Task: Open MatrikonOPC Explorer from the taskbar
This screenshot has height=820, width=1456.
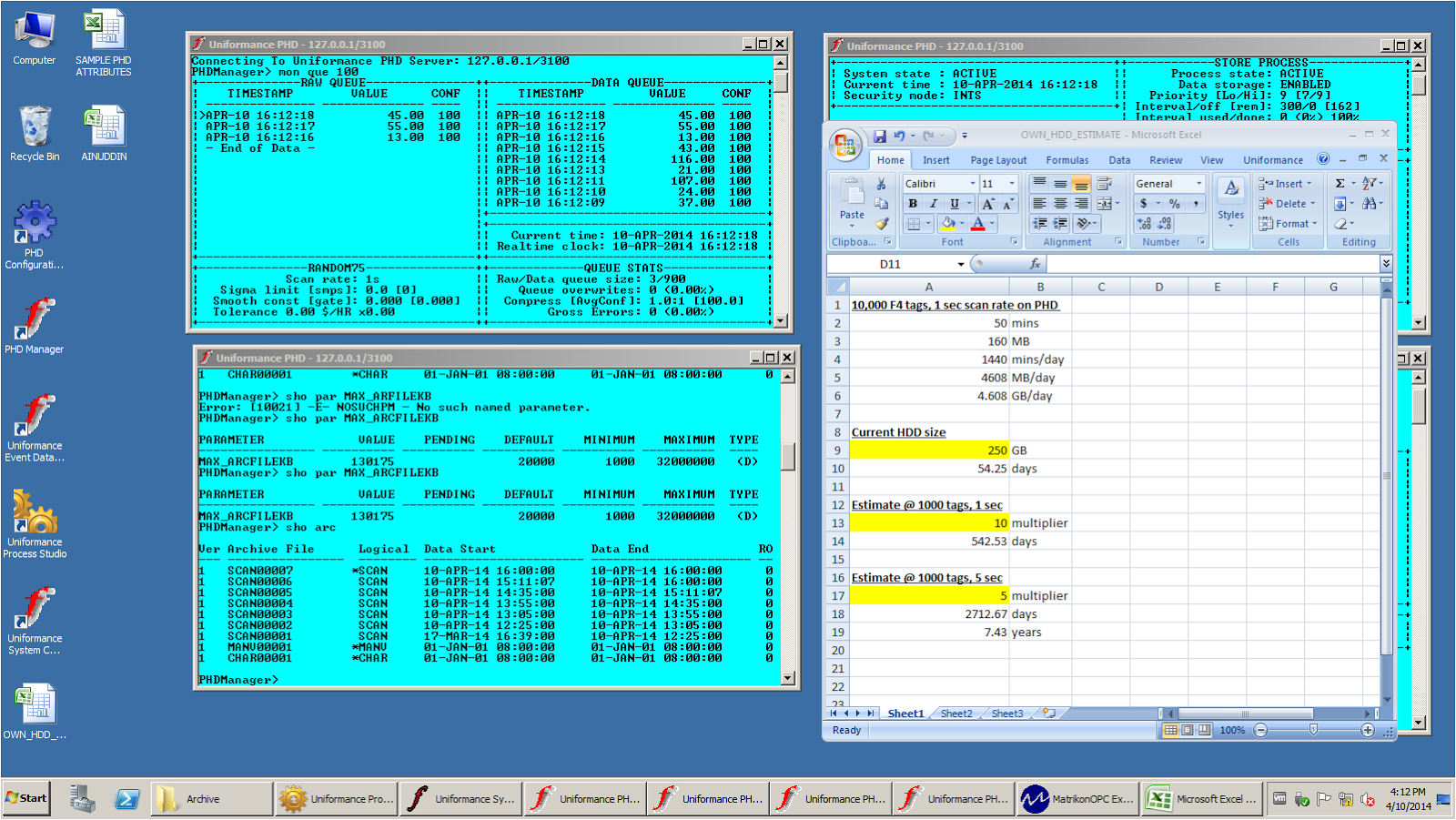Action: [1078, 798]
